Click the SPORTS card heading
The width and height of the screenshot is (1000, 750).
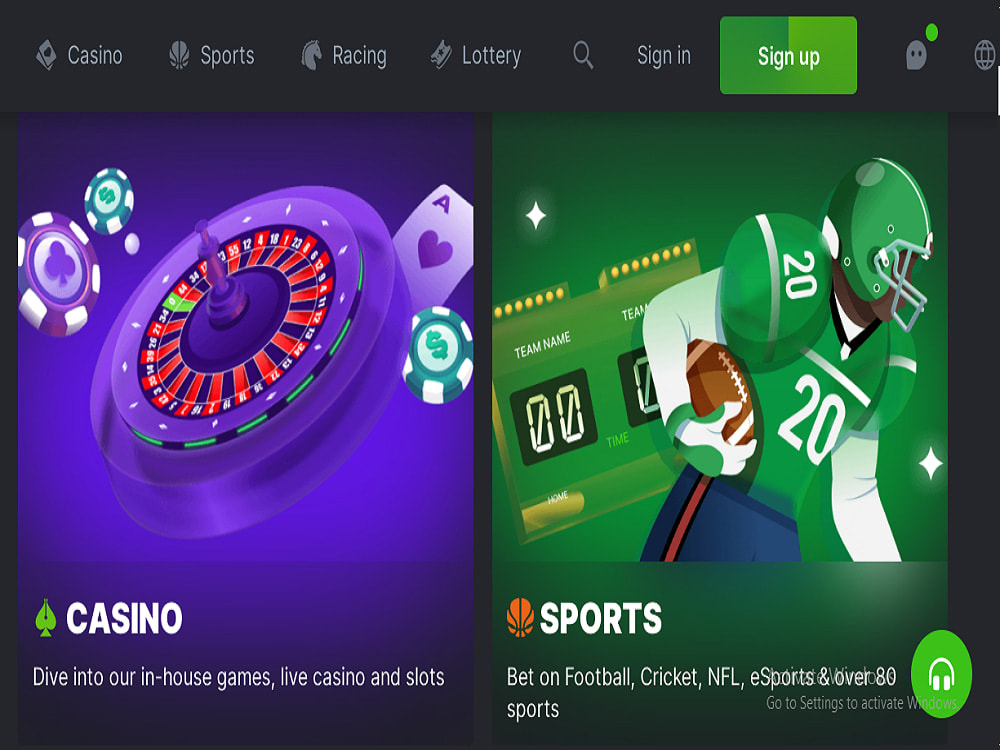pyautogui.click(x=601, y=617)
